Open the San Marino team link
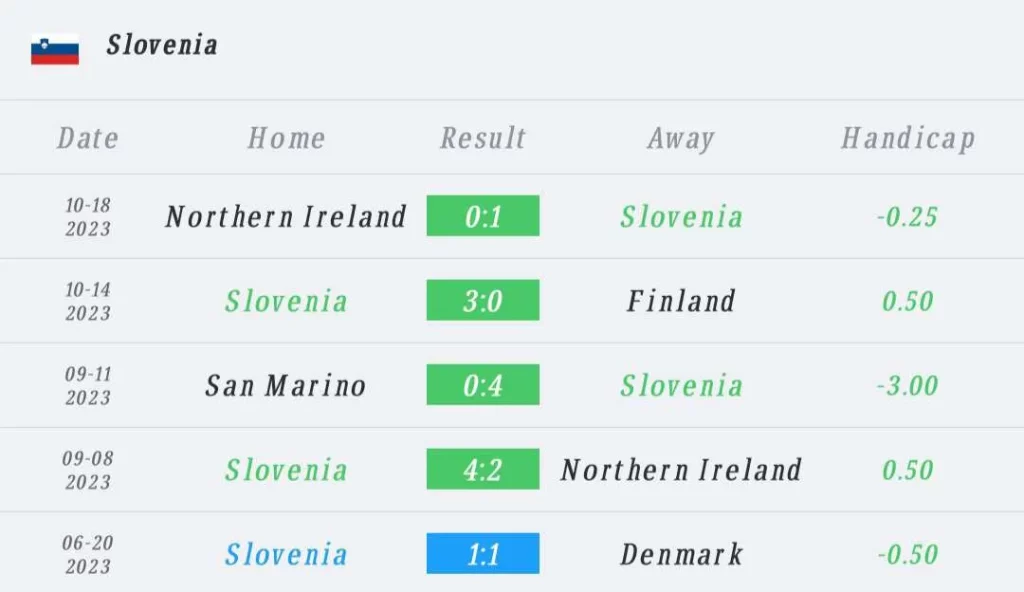The width and height of the screenshot is (1024, 592). 286,385
